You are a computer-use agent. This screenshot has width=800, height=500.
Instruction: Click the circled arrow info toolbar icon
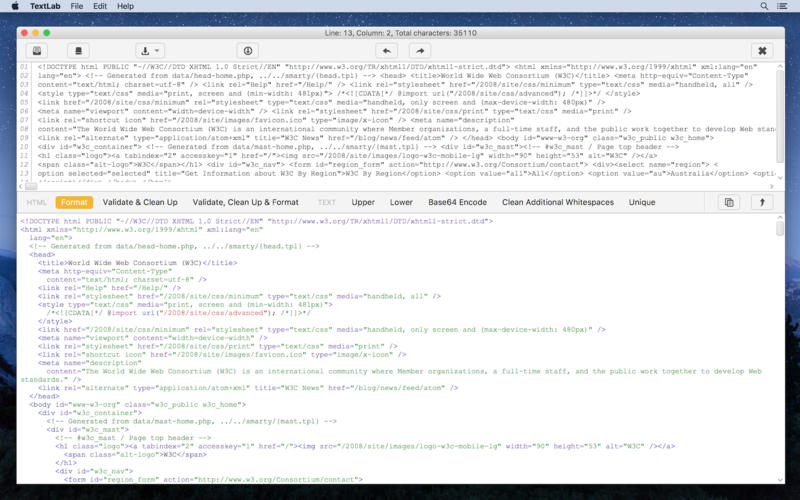click(x=247, y=51)
